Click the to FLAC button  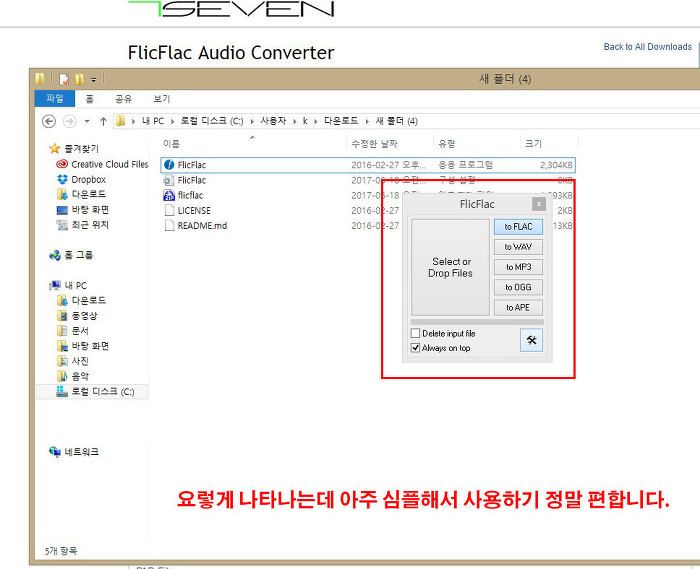(518, 227)
